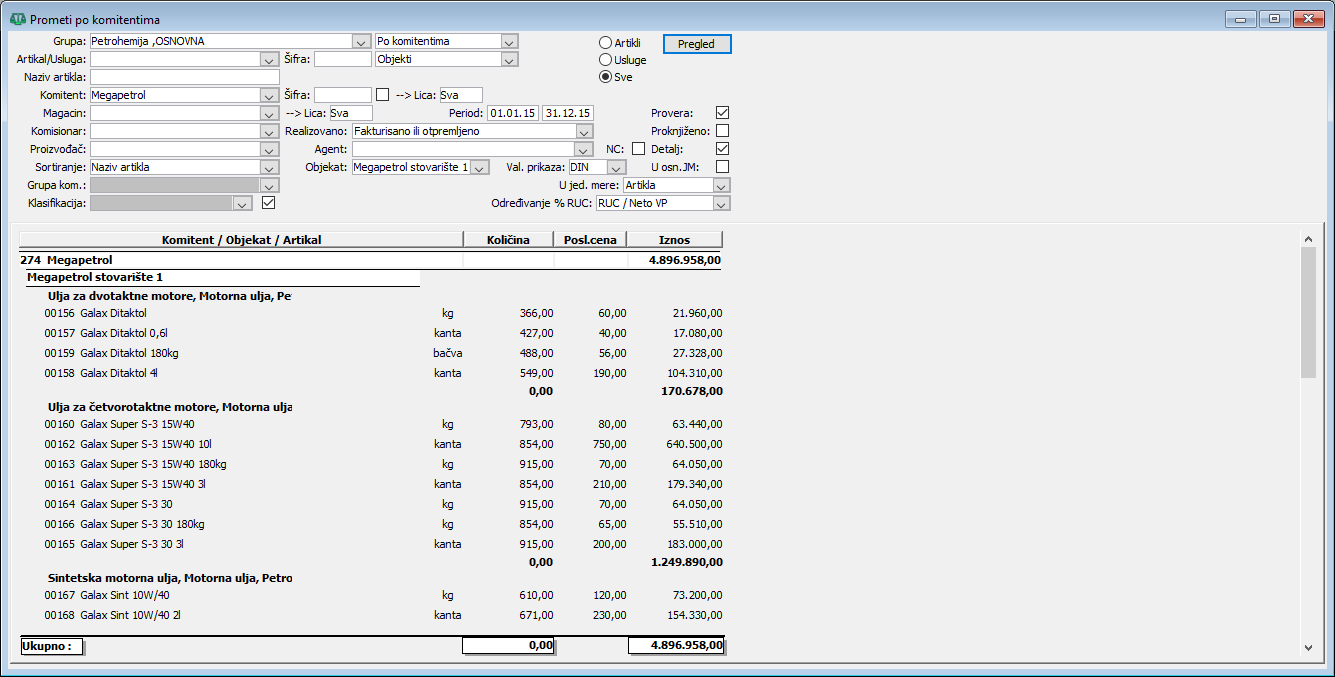The image size is (1335, 677).
Task: Click the Artikal Šifra input field
Action: point(343,59)
